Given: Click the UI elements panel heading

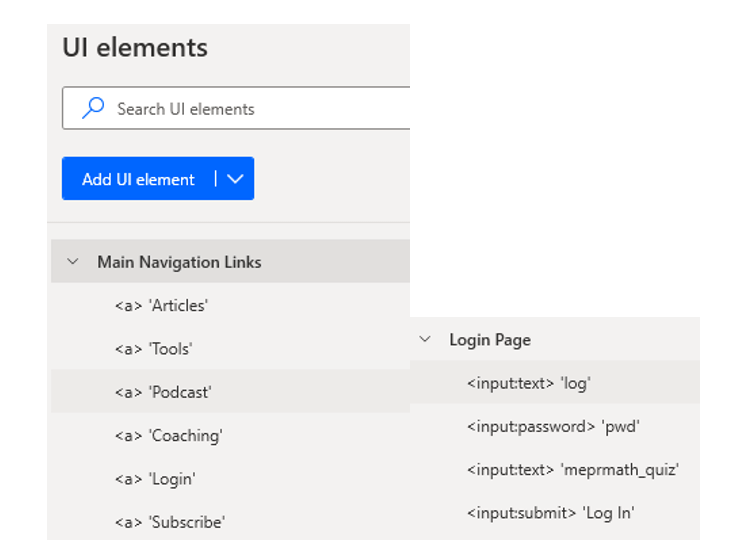Looking at the screenshot, I should [x=135, y=47].
